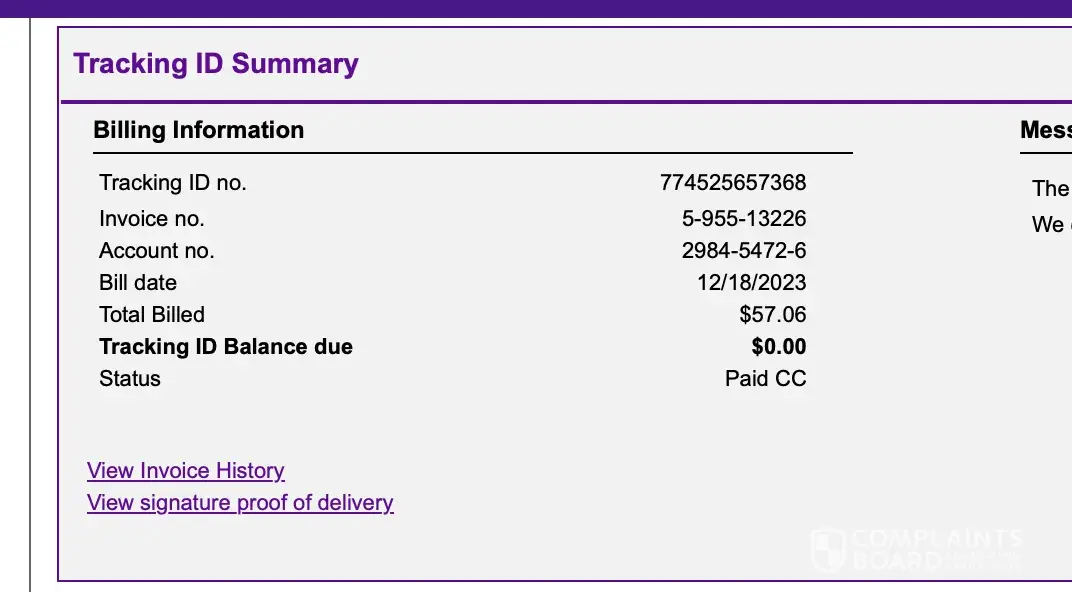Viewport: 1072px width, 592px height.
Task: Select account number 2984-5472-6
Action: tap(744, 251)
